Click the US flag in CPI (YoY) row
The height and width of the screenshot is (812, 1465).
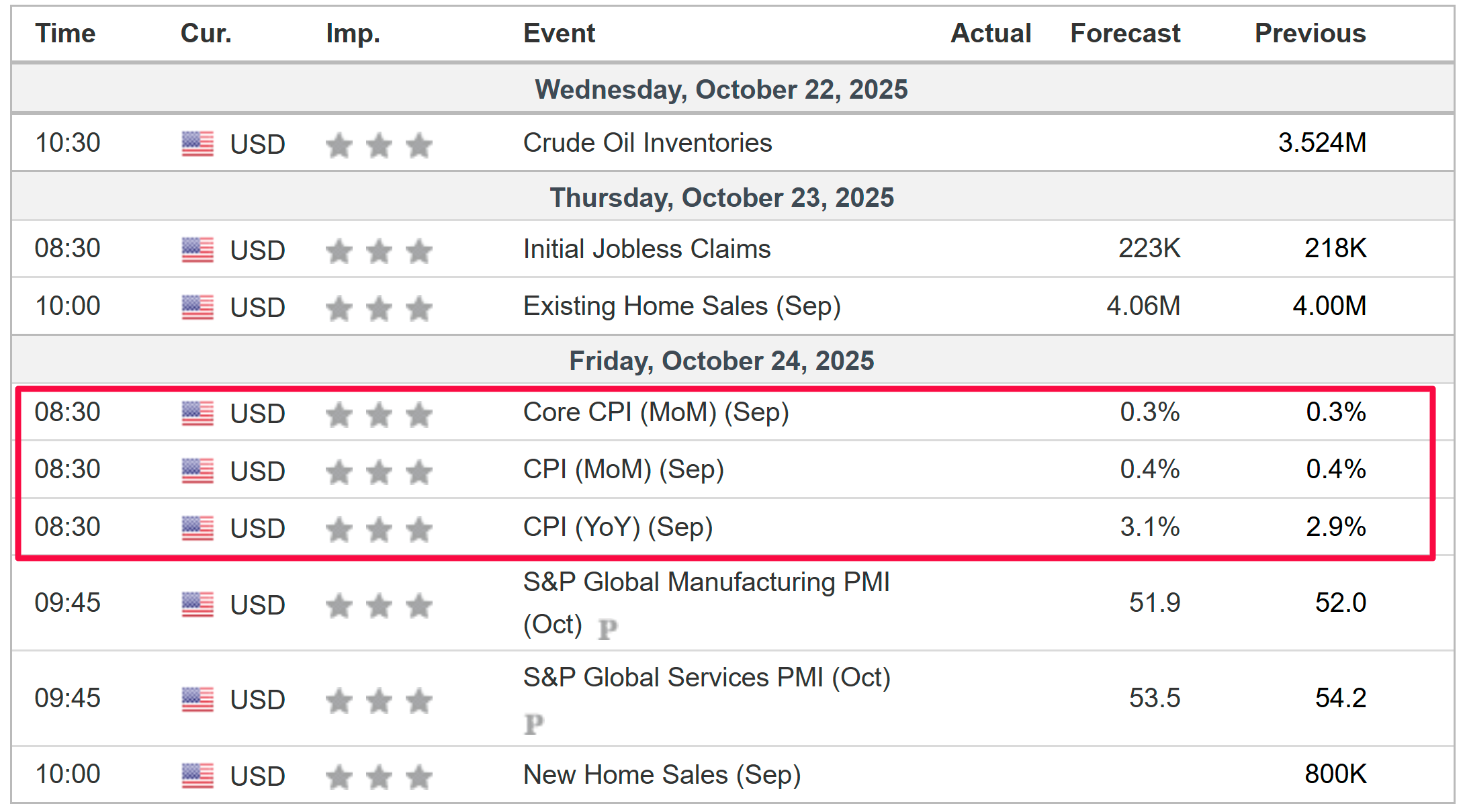(197, 529)
